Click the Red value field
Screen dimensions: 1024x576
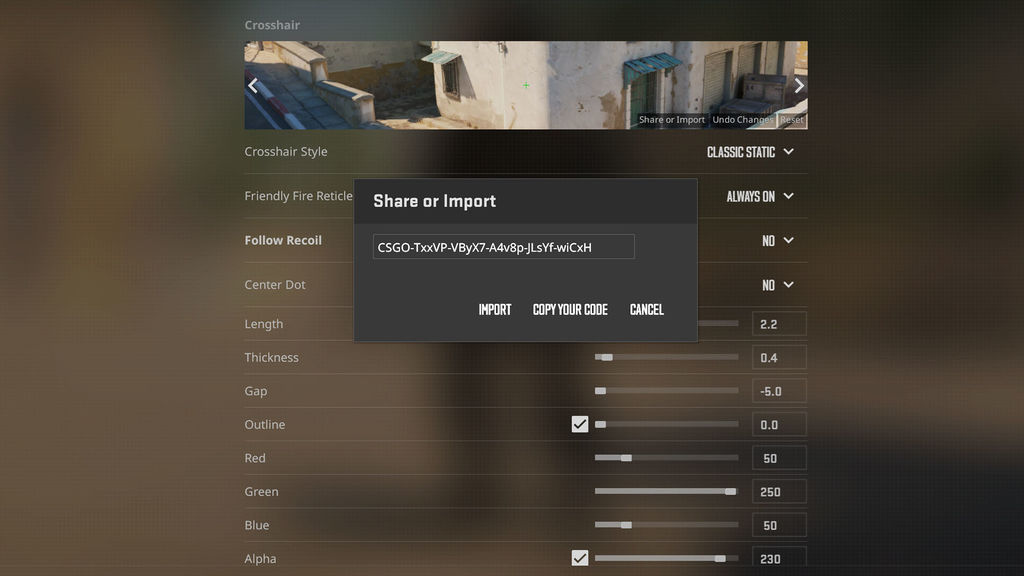pos(779,458)
